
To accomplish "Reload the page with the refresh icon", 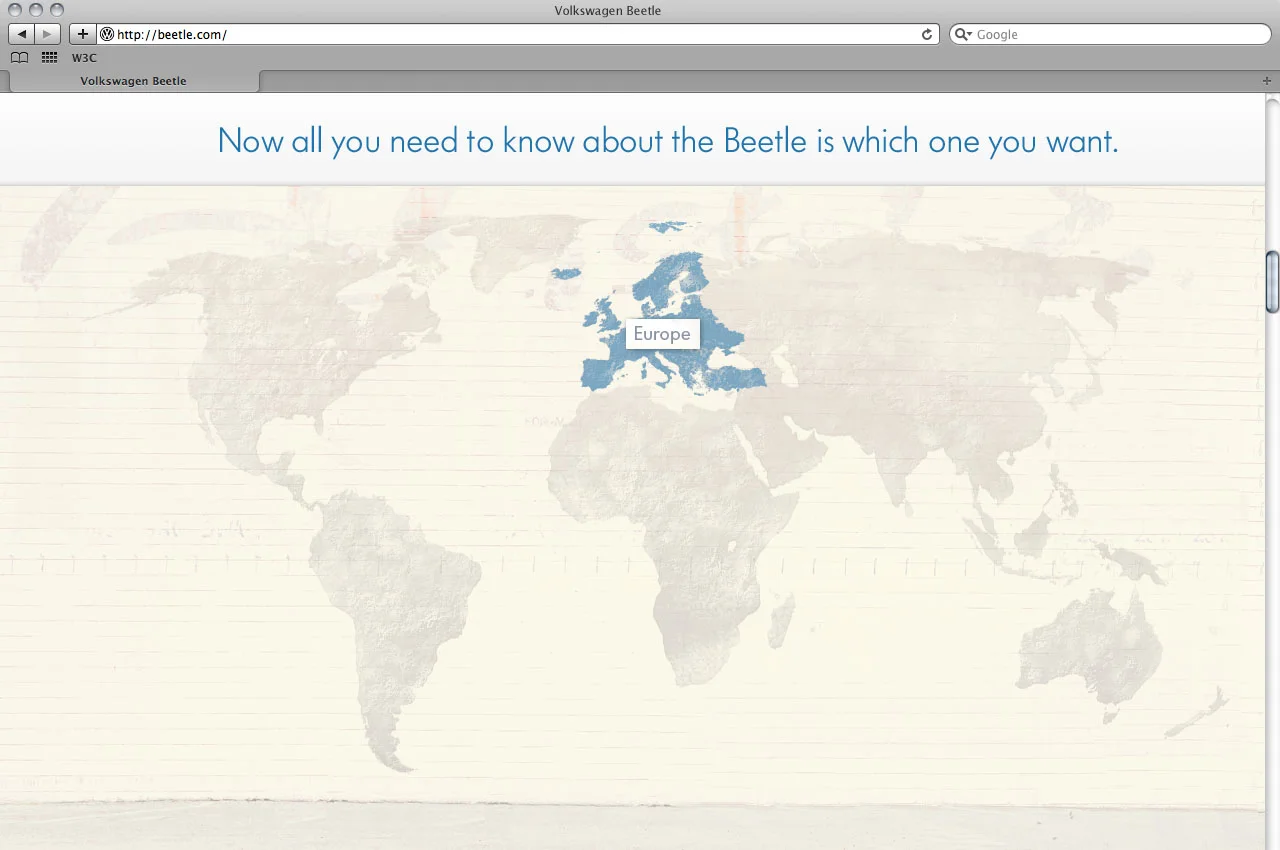I will [927, 34].
